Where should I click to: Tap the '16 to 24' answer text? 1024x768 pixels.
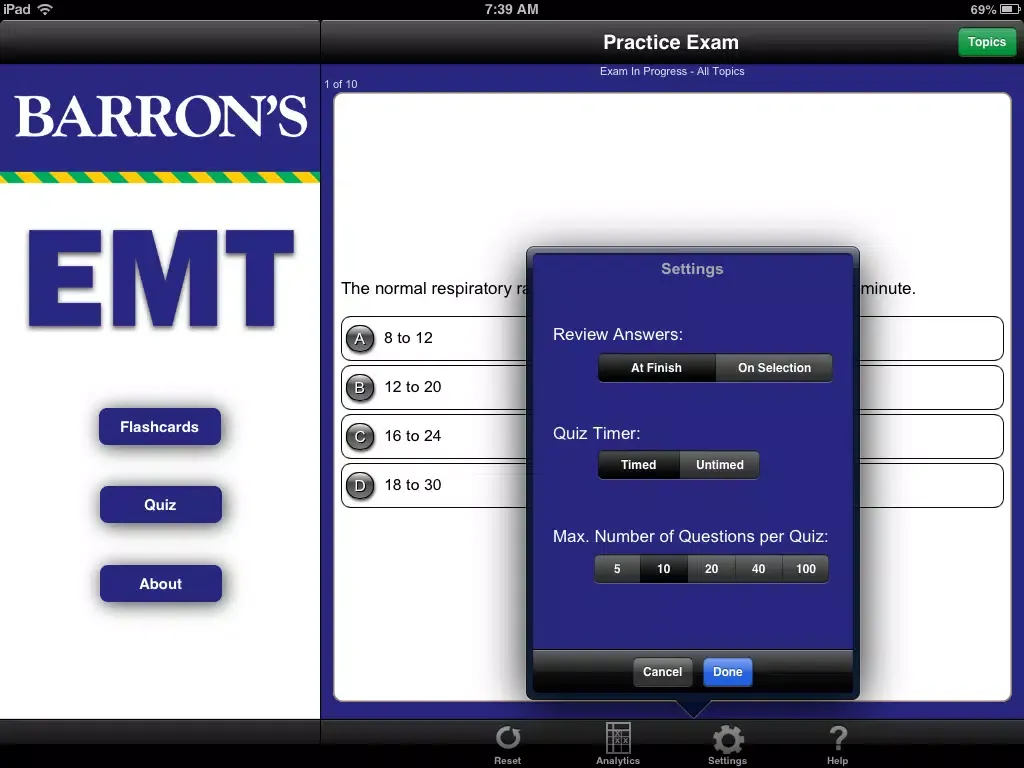pos(413,436)
